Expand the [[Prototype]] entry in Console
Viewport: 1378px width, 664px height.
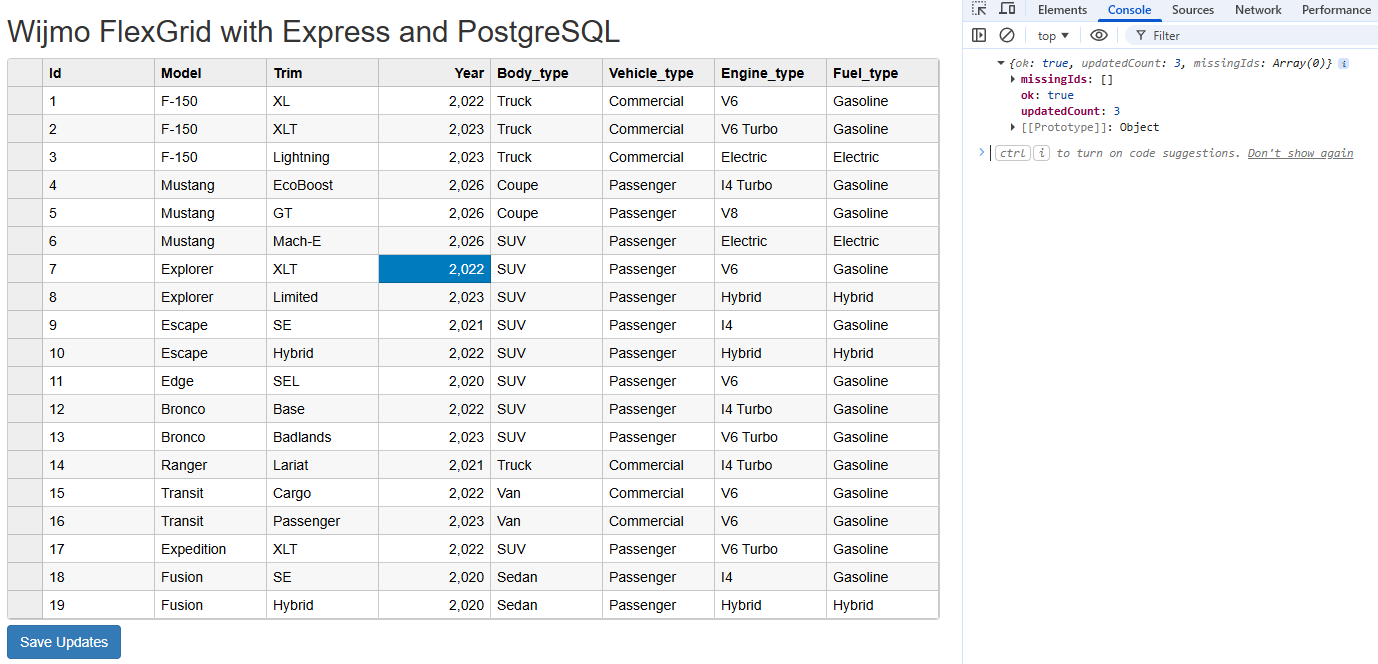(x=1013, y=127)
